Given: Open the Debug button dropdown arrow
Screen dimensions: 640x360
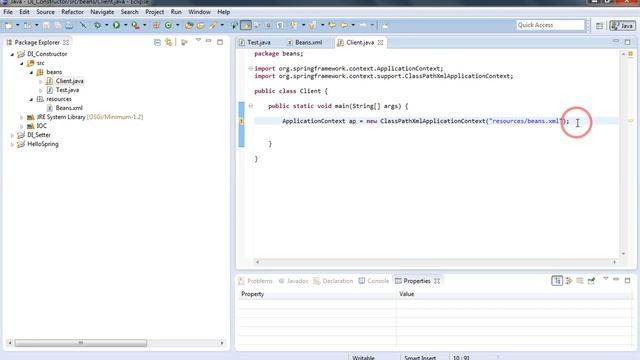Looking at the screenshot, I should click(107, 25).
